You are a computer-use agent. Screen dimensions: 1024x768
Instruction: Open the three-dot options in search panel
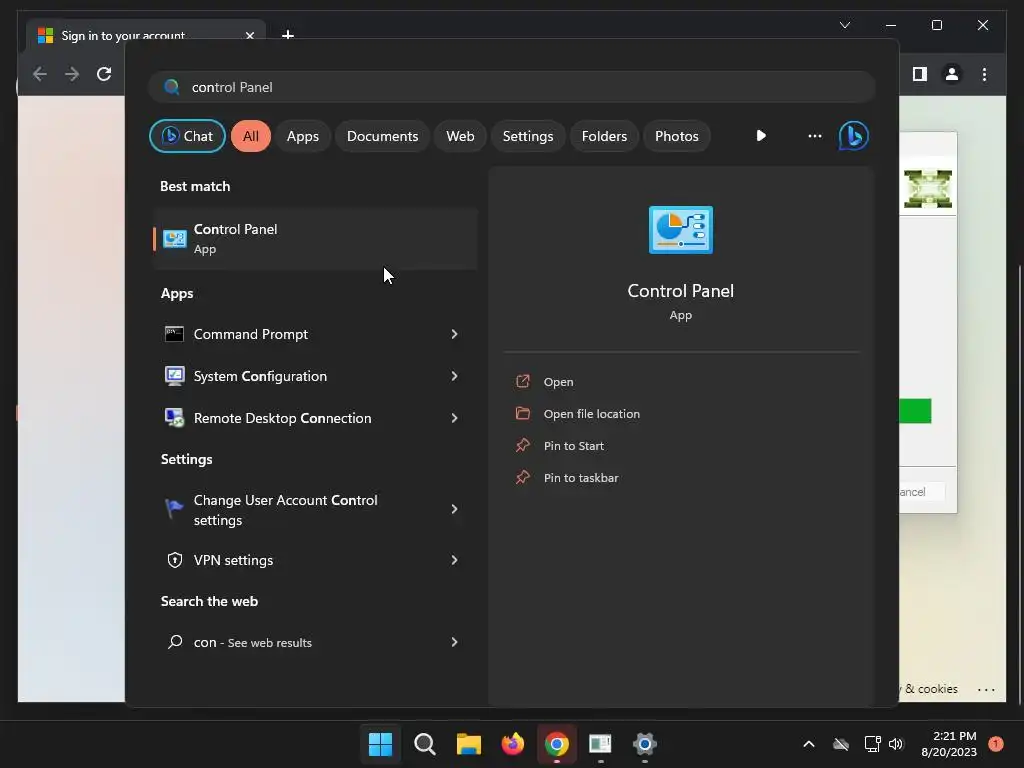tap(814, 136)
